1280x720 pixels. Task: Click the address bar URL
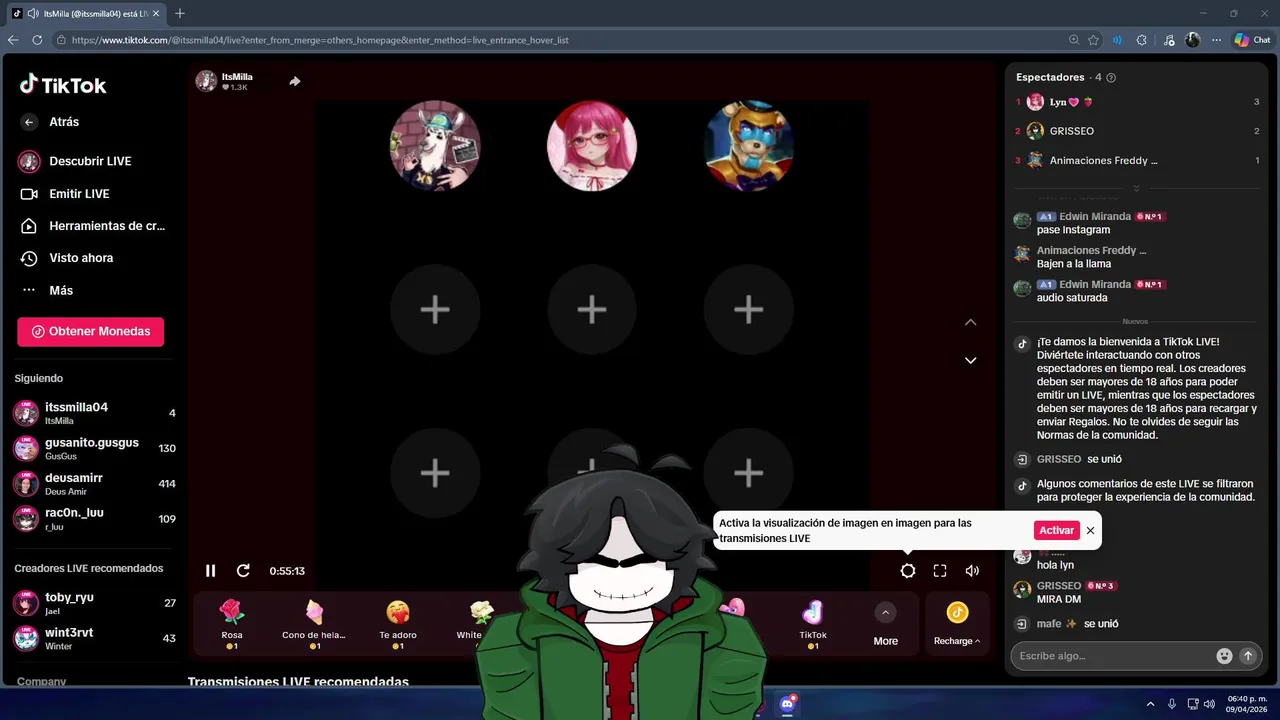pos(320,40)
